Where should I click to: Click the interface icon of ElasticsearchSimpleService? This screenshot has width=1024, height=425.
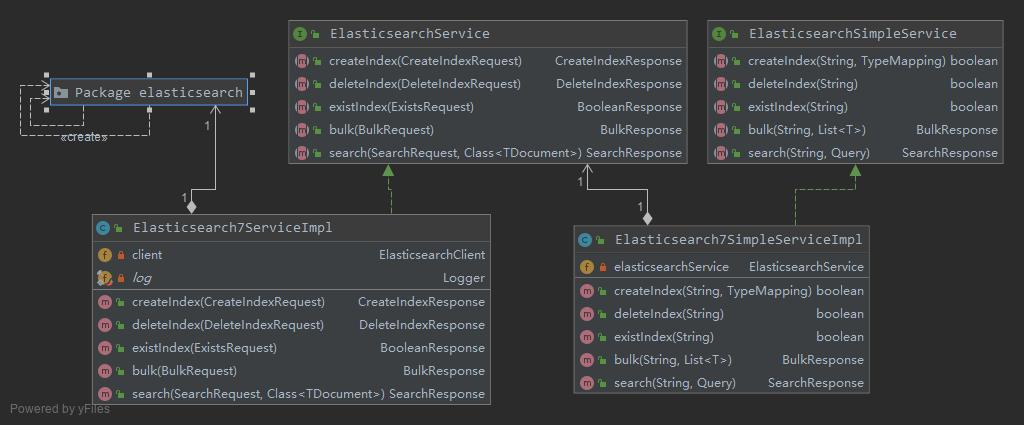(x=719, y=33)
